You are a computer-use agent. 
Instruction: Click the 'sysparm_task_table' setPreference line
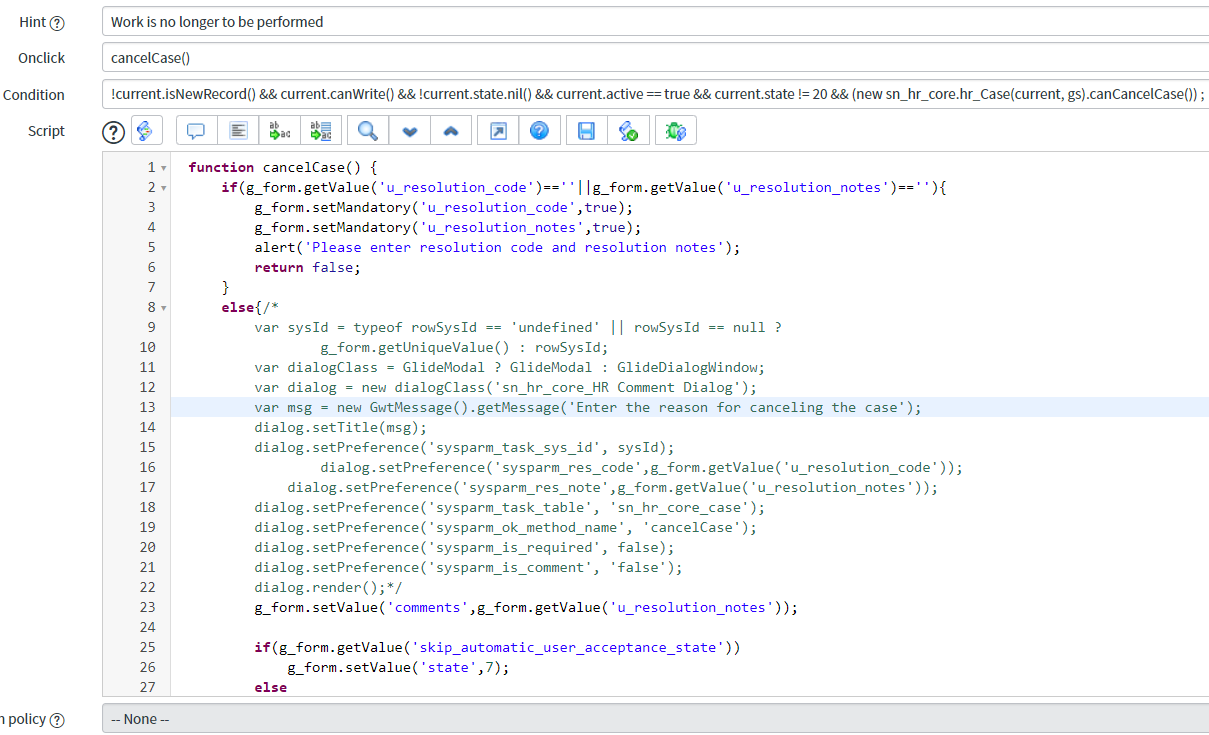(509, 507)
